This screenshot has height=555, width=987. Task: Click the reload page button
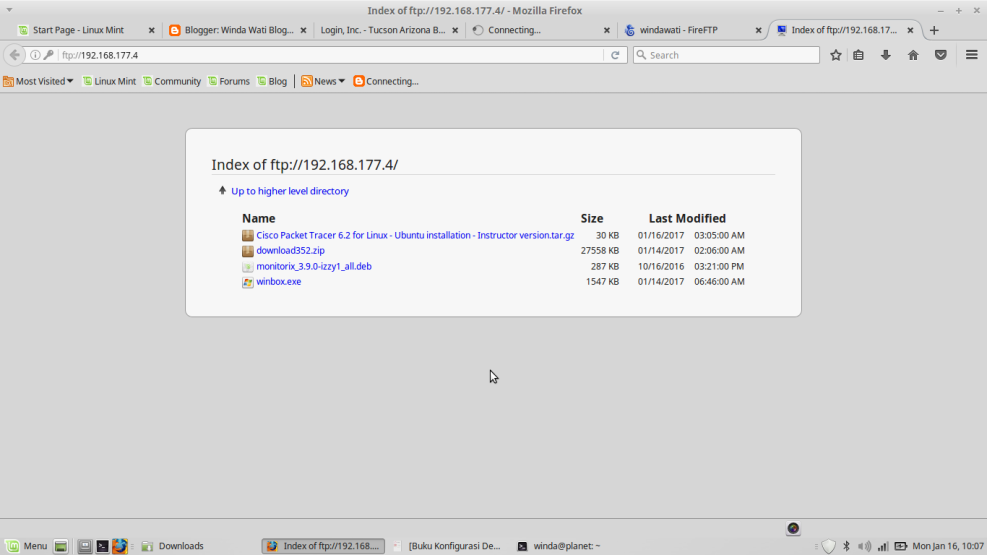(x=616, y=55)
